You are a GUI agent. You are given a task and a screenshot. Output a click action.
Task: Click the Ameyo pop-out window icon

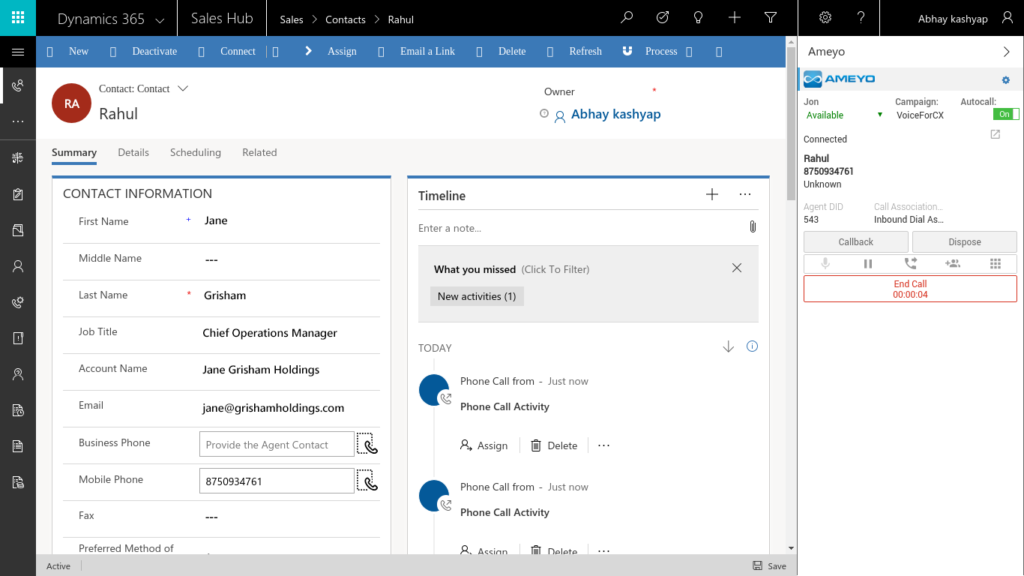point(995,135)
